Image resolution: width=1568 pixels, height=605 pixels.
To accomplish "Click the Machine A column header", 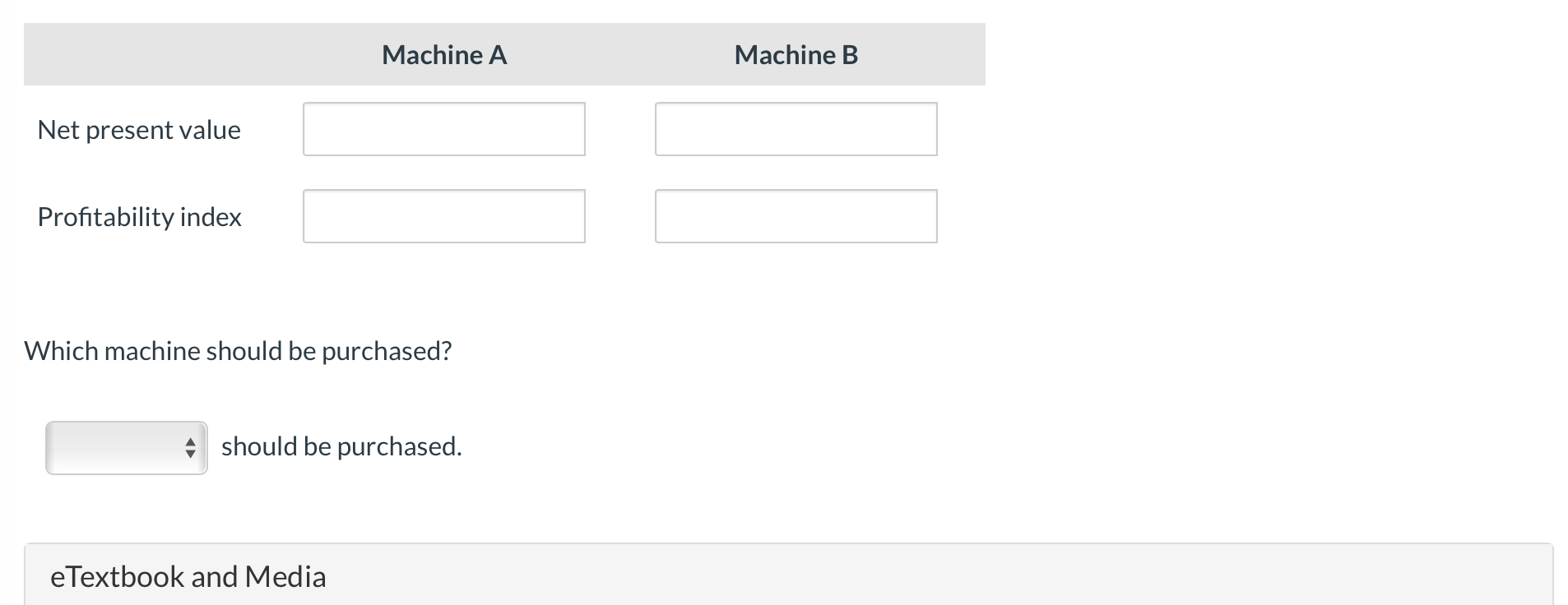I will point(443,54).
